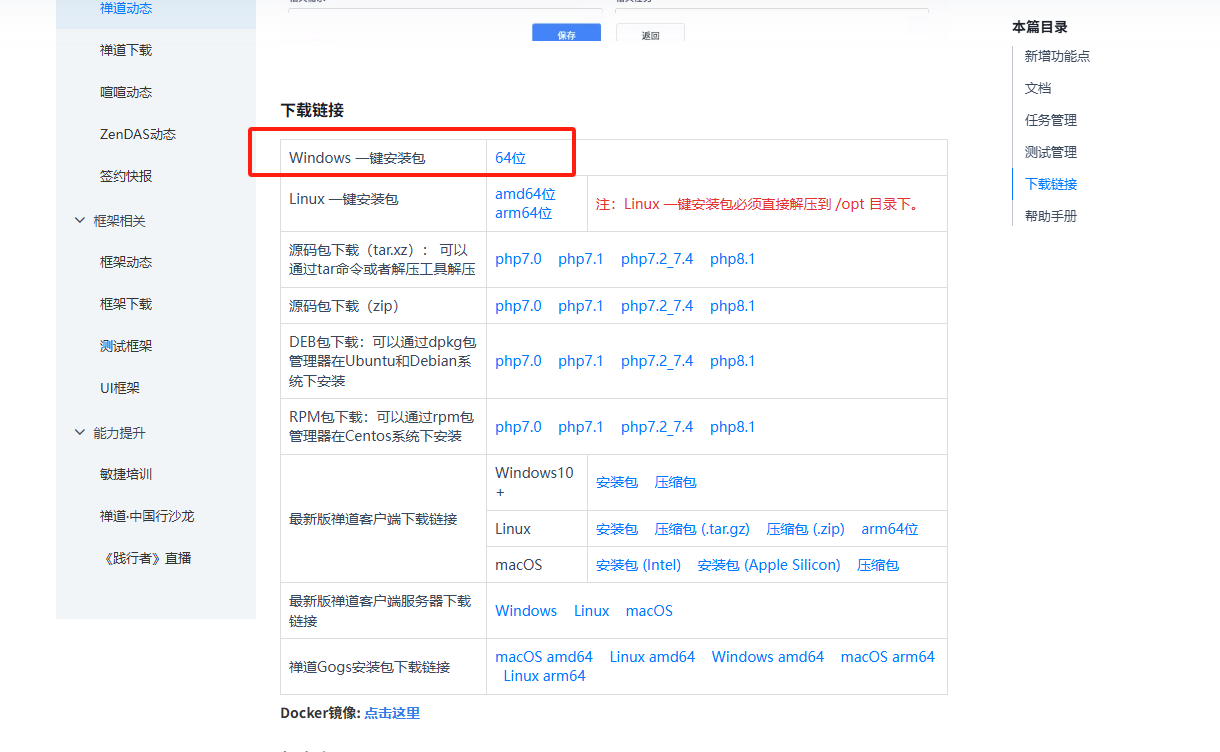Download client server for macOS

click(x=649, y=611)
